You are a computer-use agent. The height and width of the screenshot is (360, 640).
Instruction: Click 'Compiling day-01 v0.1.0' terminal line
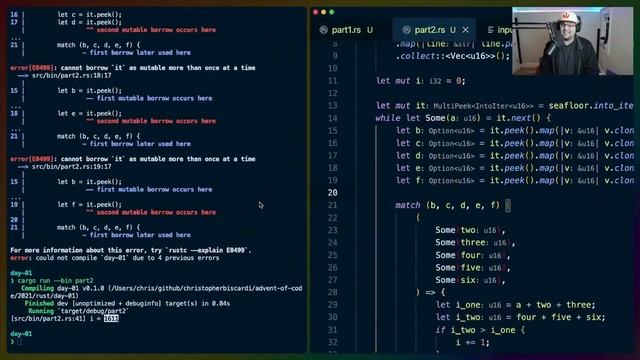[x=156, y=292]
